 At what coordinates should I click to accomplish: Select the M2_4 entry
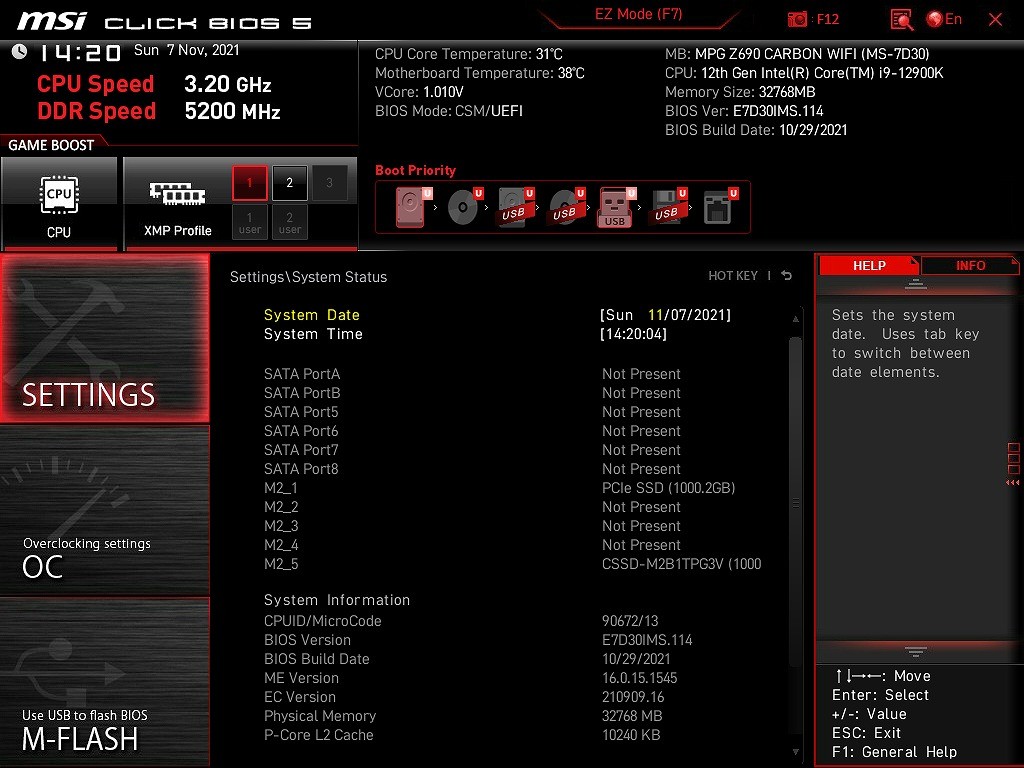(x=472, y=545)
